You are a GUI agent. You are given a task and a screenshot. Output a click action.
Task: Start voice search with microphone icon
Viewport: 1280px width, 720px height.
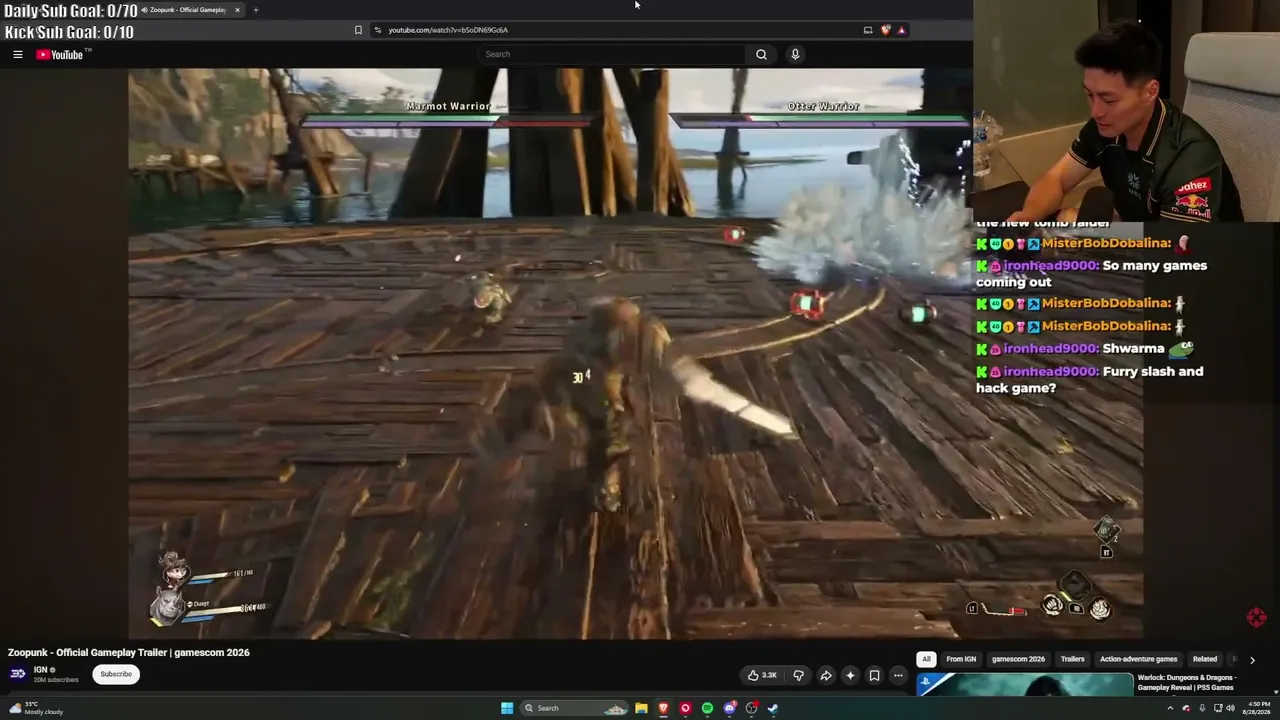[x=795, y=54]
